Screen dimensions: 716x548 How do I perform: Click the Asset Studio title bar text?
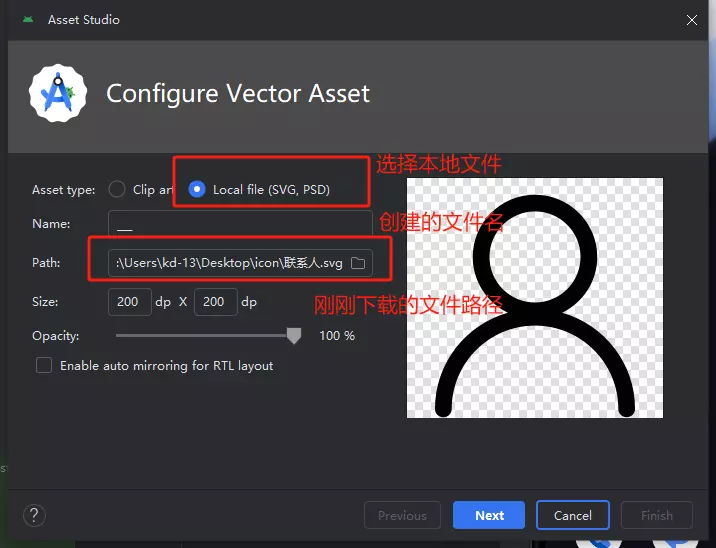(x=85, y=19)
